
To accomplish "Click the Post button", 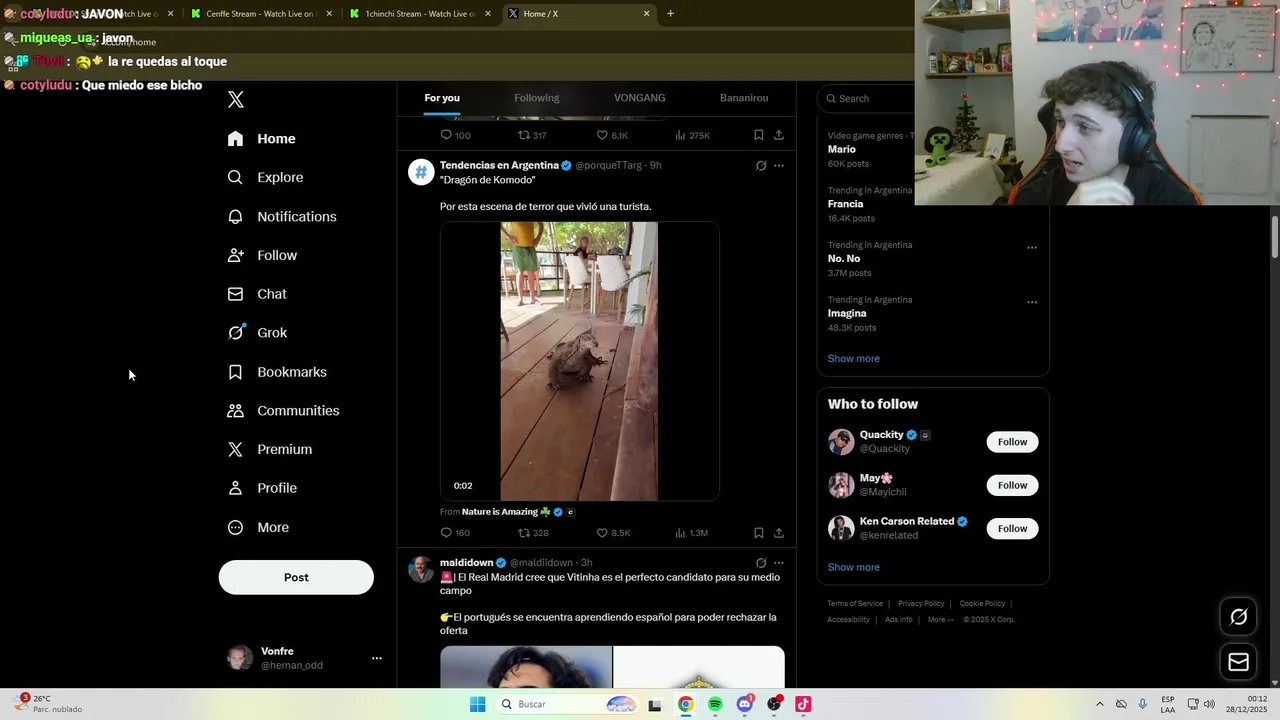I will click(296, 577).
